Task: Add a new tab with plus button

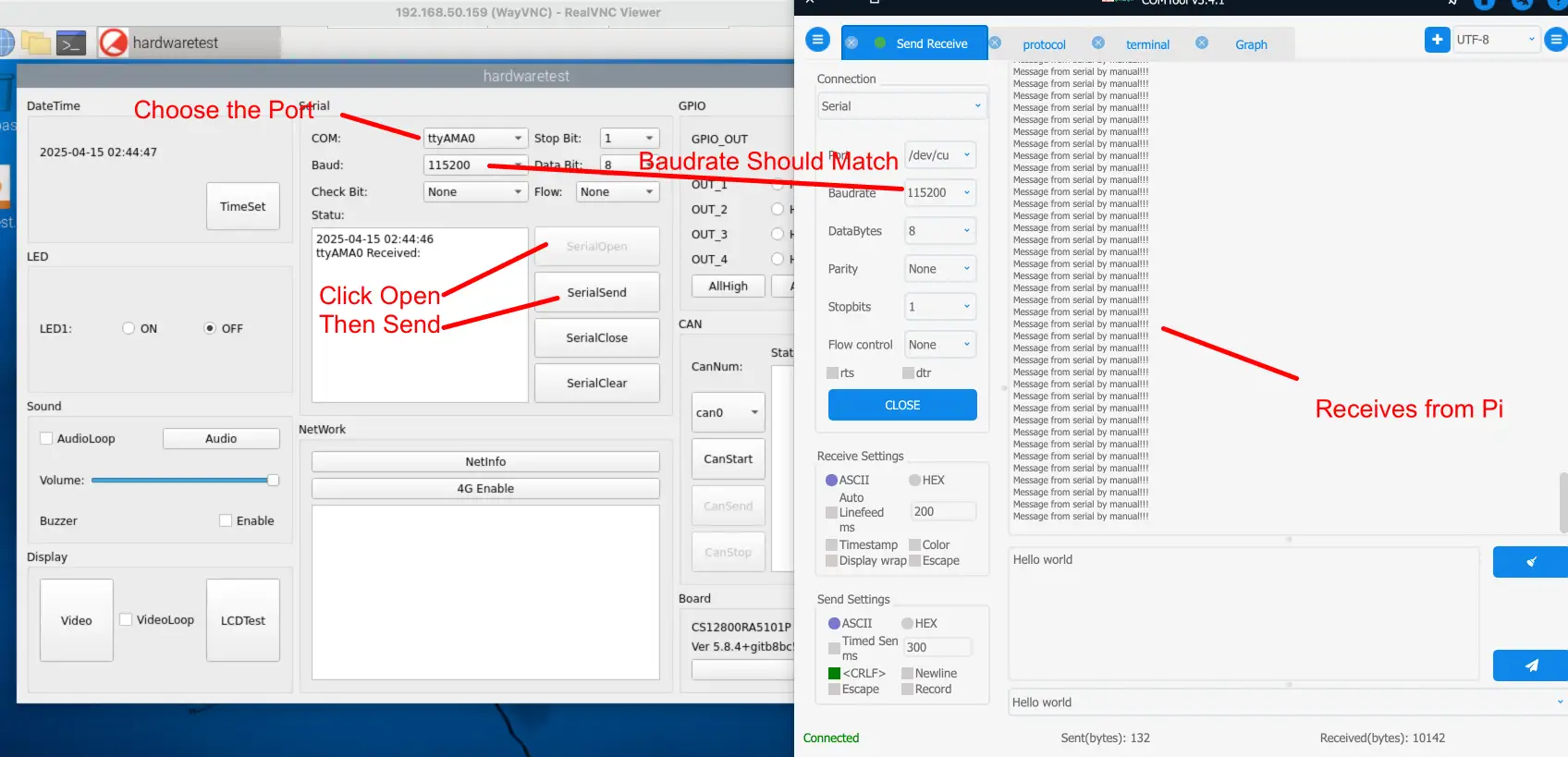Action: pos(1438,40)
